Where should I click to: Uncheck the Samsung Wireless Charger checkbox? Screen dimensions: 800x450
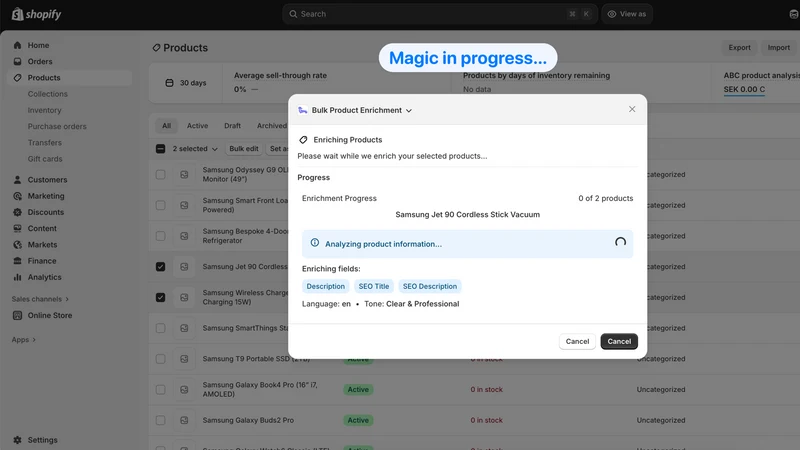160,297
